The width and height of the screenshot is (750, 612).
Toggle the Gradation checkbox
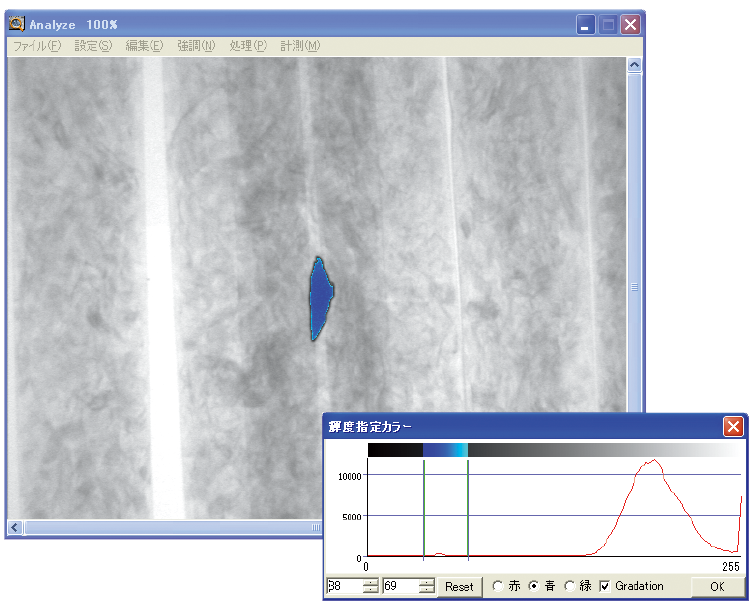click(604, 586)
